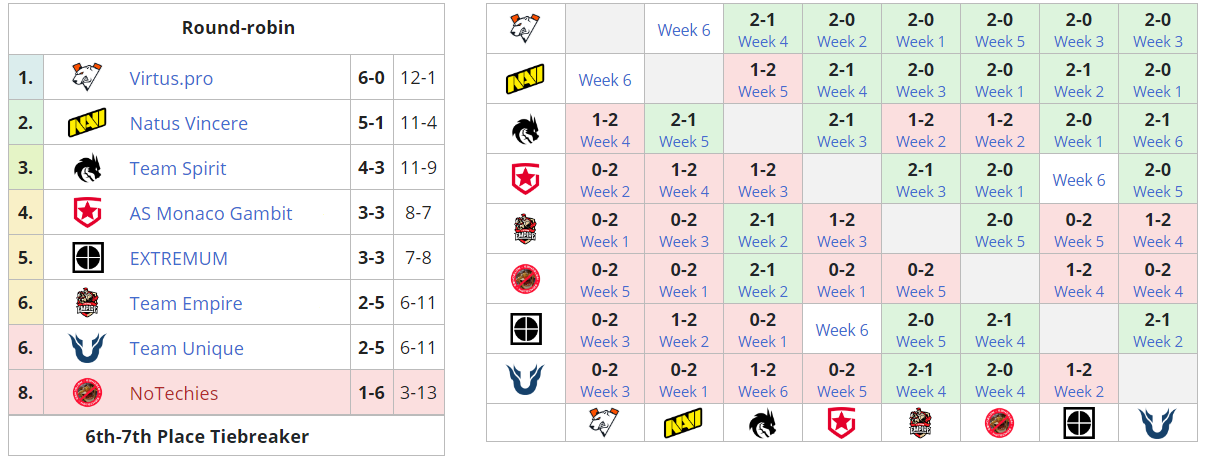
Task: Click the Natus Vincere logo in the standings
Action: coord(88,123)
